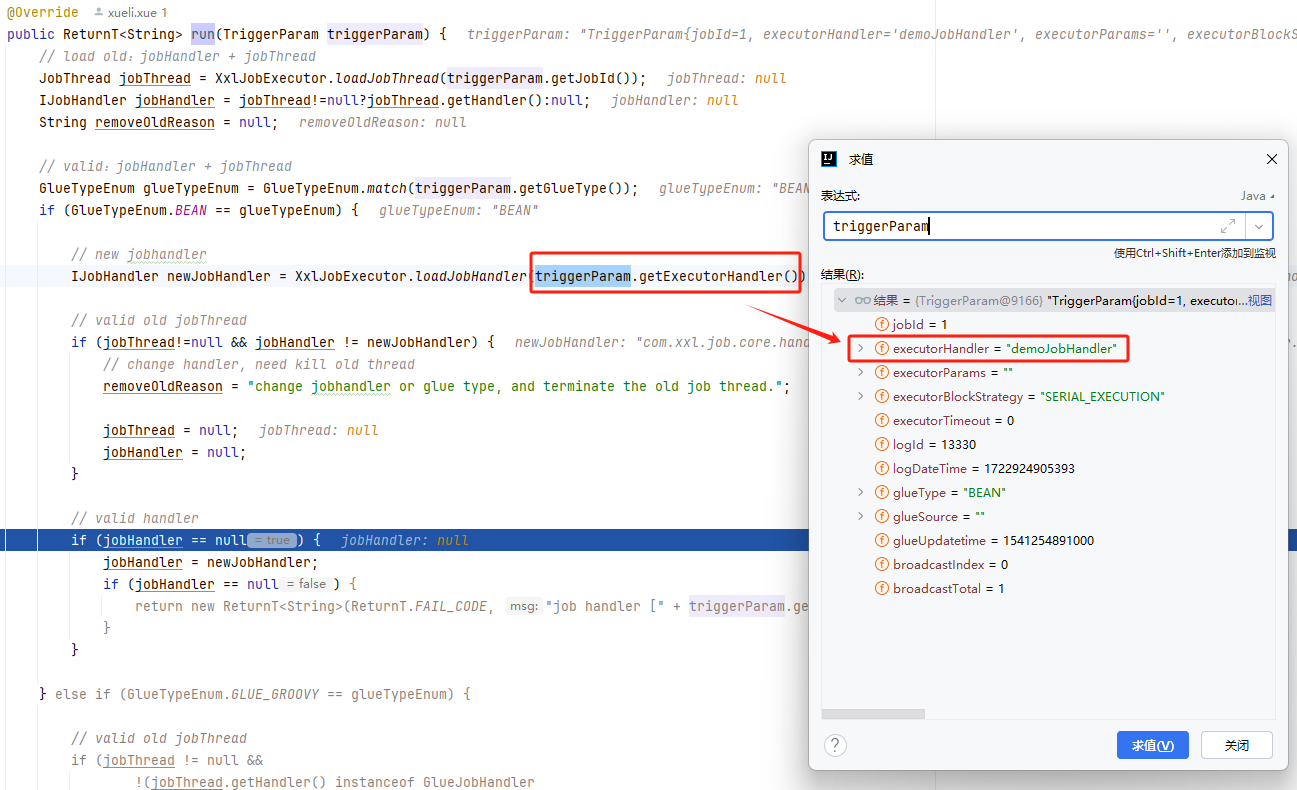Click the "demoJobHandler" value in the results tree
Viewport: 1297px width, 790px height.
pyautogui.click(x=1063, y=348)
